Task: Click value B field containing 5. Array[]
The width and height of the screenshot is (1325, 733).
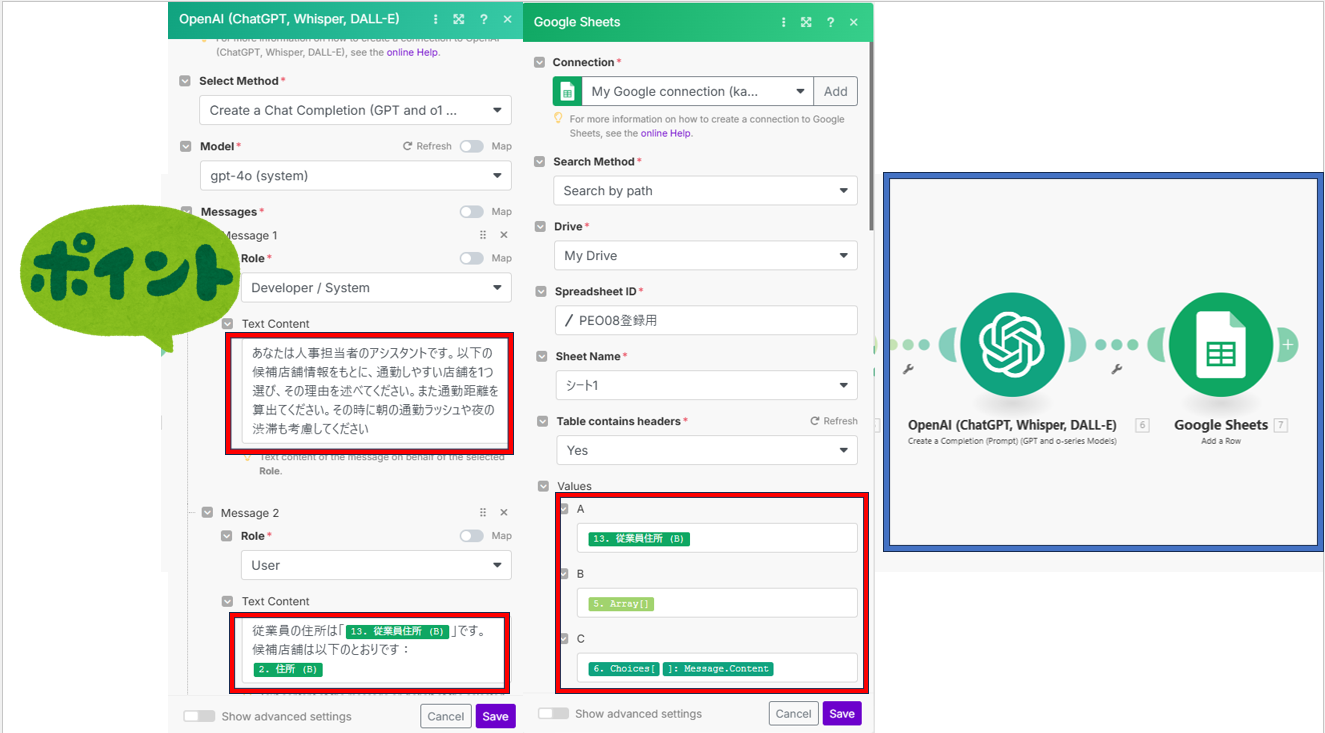Action: tap(717, 603)
